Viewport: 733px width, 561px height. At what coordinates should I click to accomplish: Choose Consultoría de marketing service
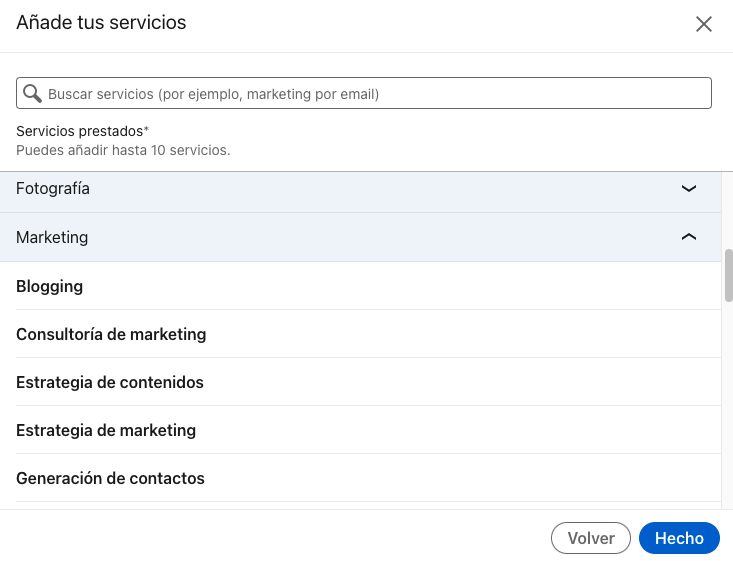click(111, 334)
